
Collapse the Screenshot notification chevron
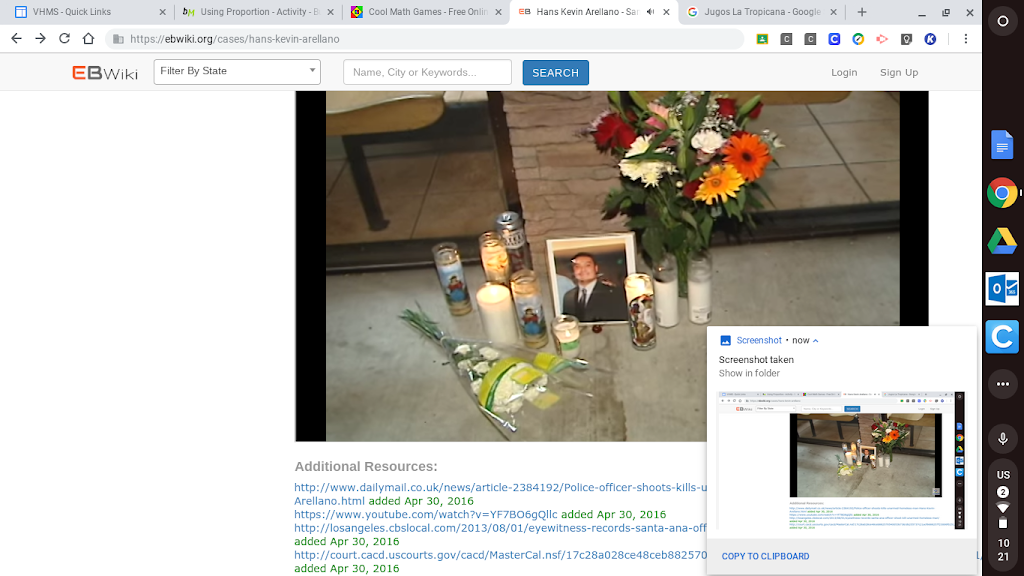[816, 341]
